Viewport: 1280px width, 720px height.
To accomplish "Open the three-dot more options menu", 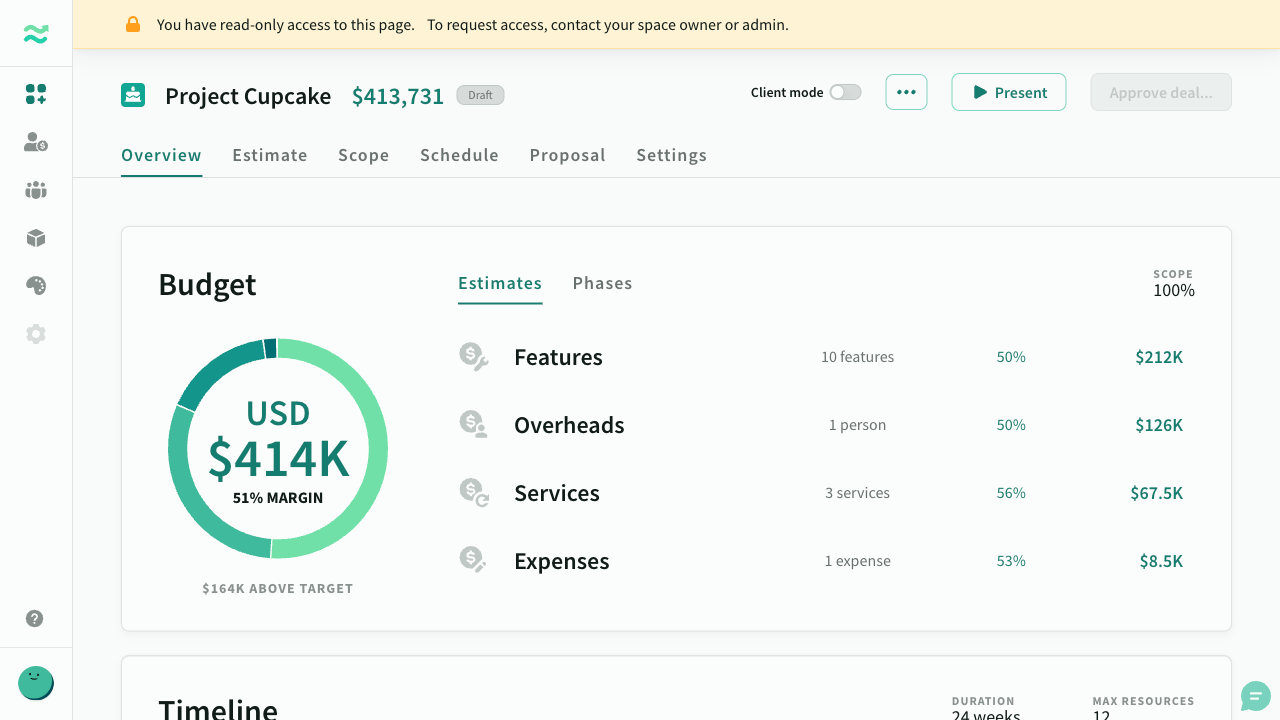I will [906, 92].
